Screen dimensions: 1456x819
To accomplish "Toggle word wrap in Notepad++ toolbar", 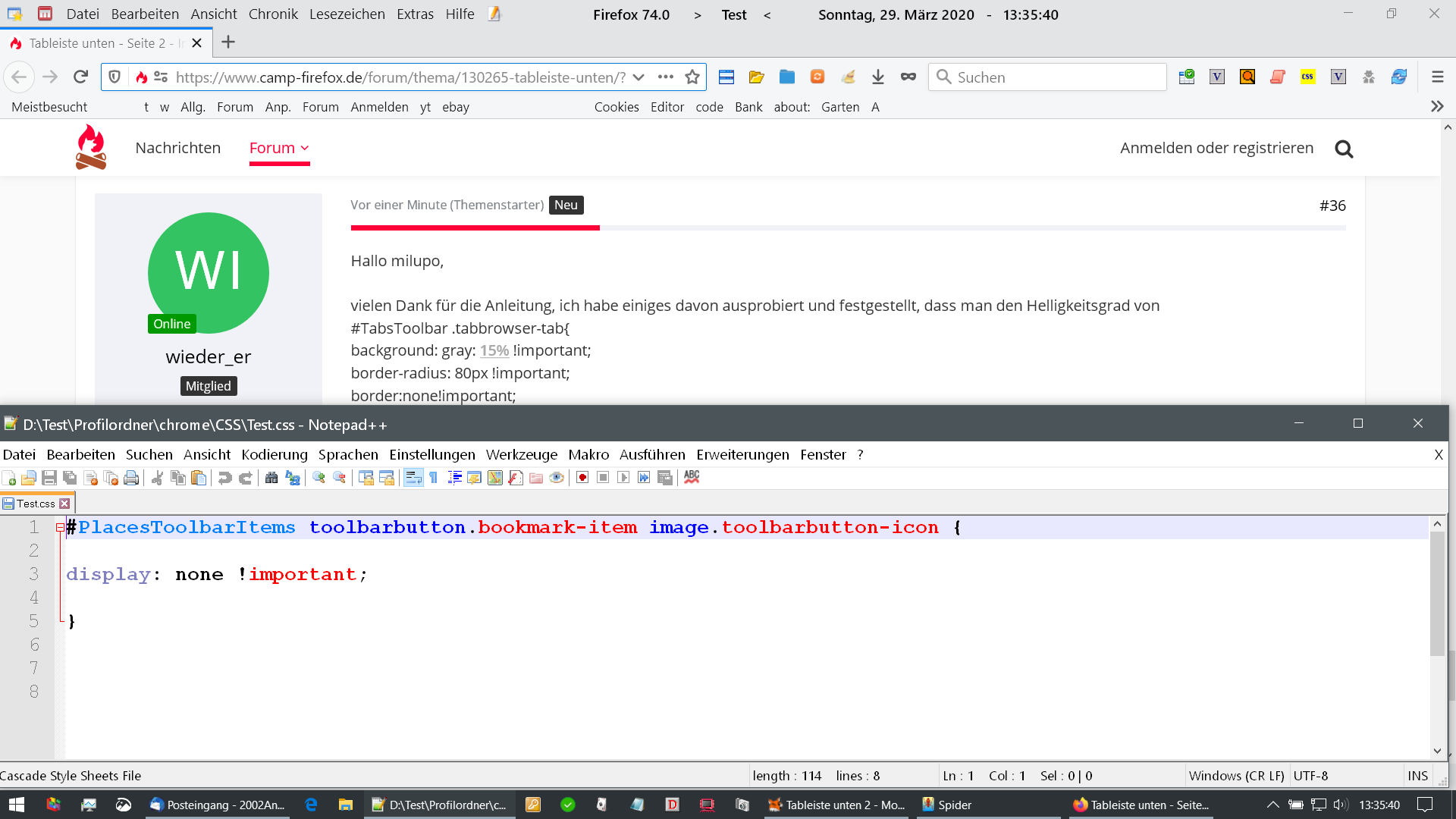I will pyautogui.click(x=413, y=478).
